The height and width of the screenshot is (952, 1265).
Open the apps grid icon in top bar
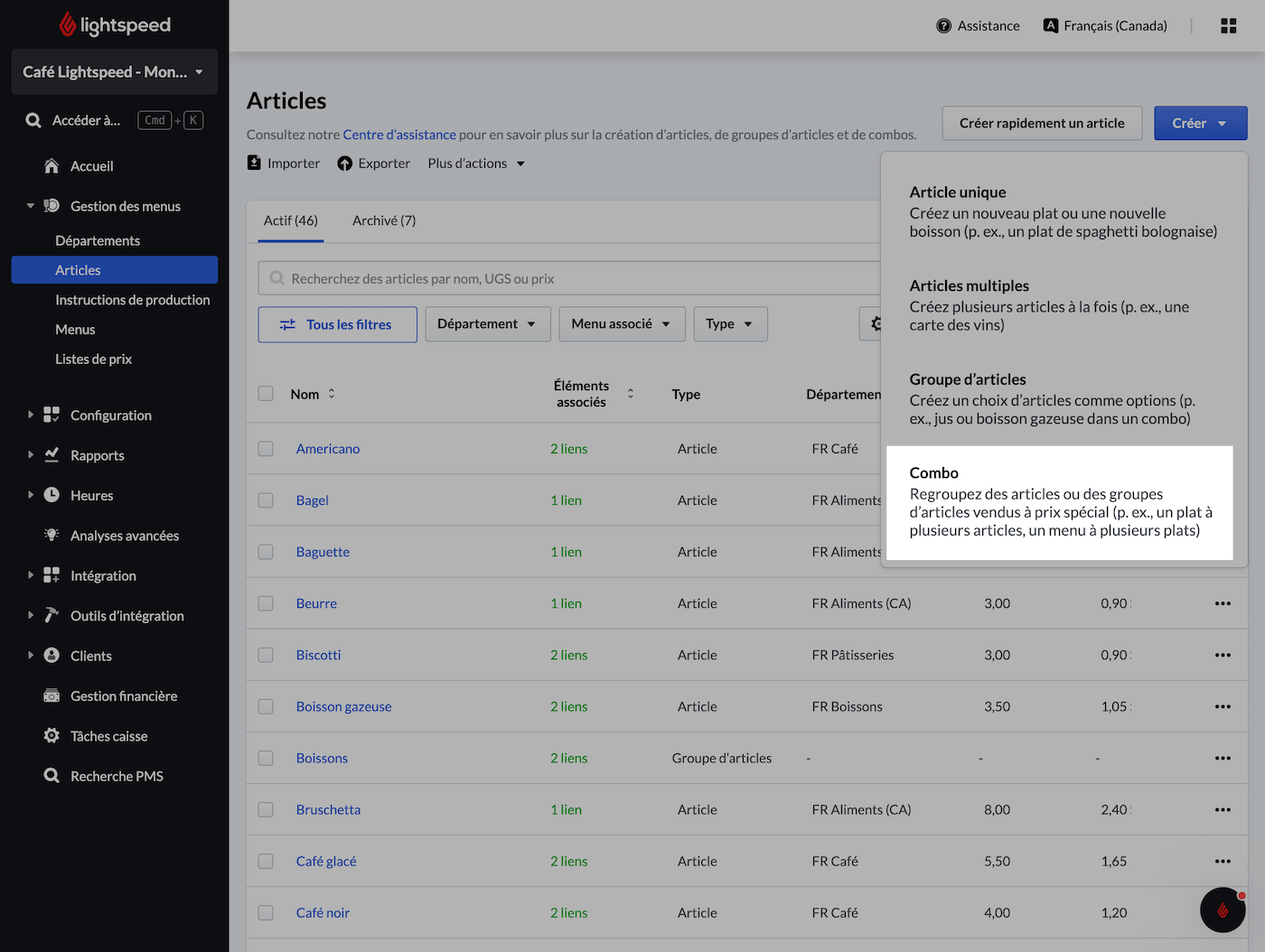1228,25
